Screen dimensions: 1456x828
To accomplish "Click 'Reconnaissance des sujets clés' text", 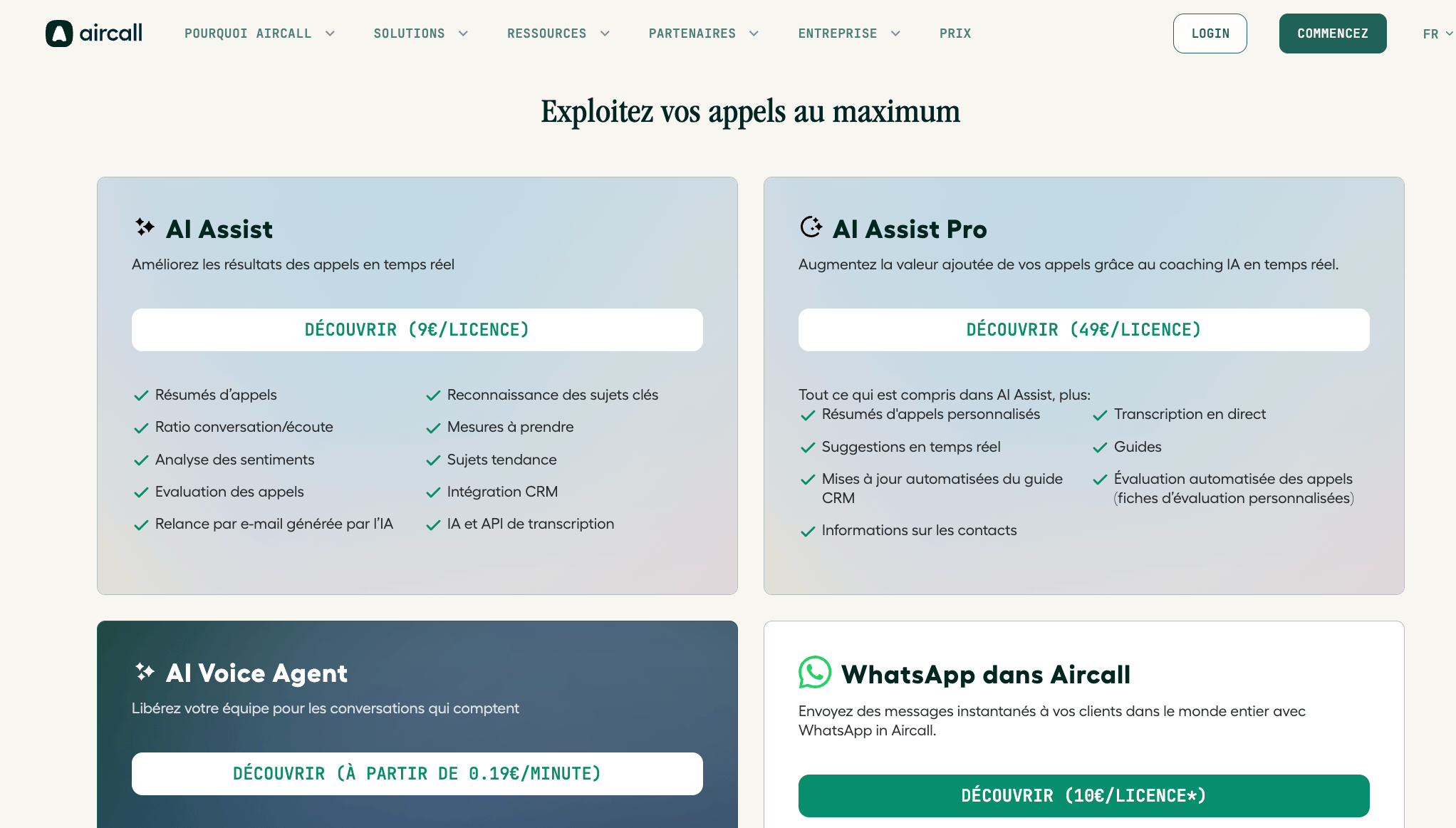I will point(553,395).
